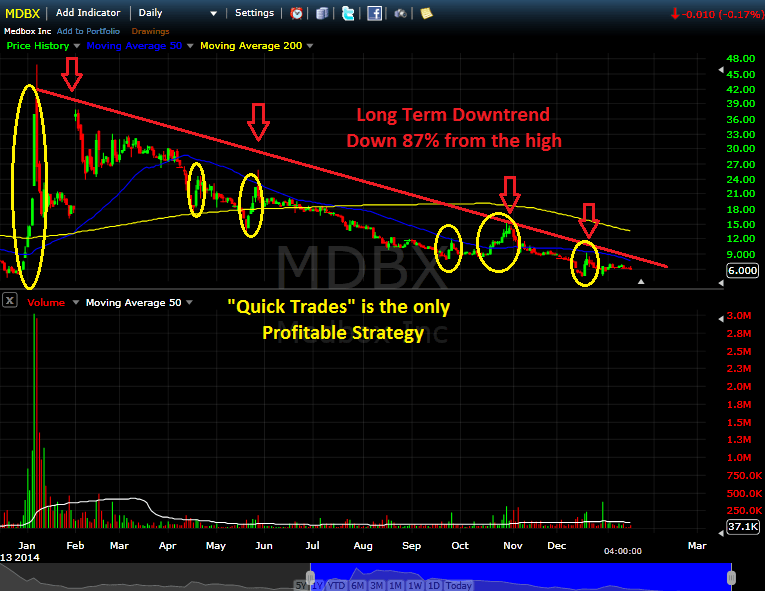
Task: Select the 1D range button
Action: tap(434, 585)
